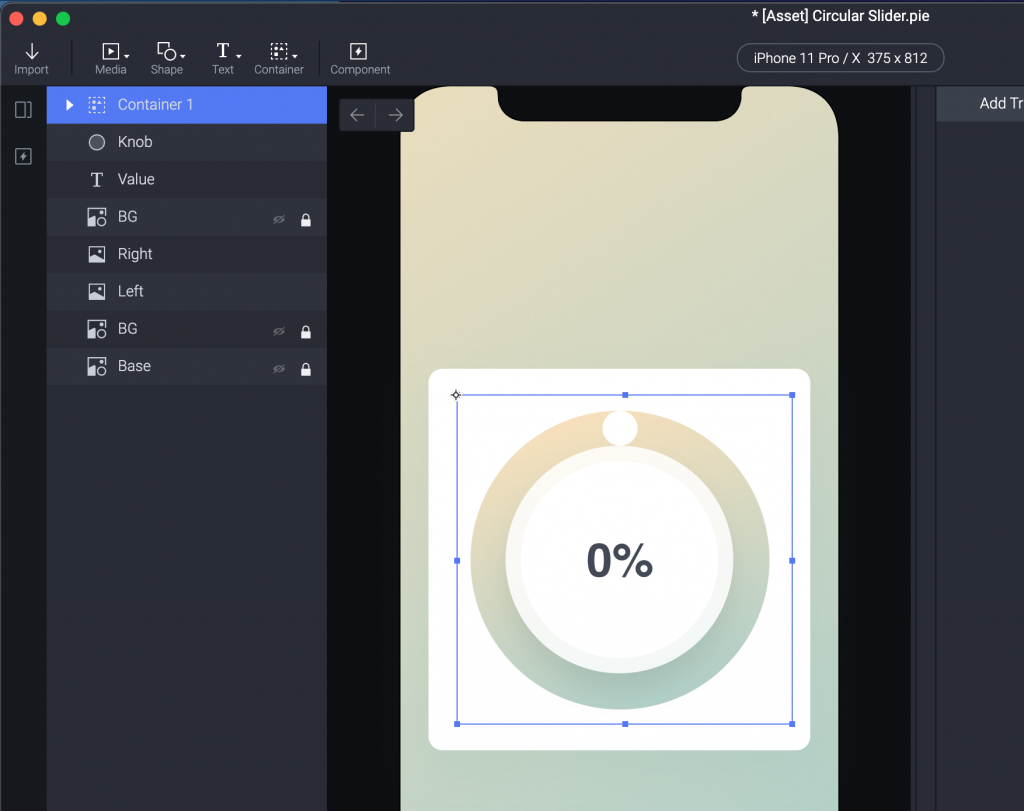Viewport: 1024px width, 811px height.
Task: Expand the Container toolbar dropdown arrow
Action: click(x=295, y=56)
